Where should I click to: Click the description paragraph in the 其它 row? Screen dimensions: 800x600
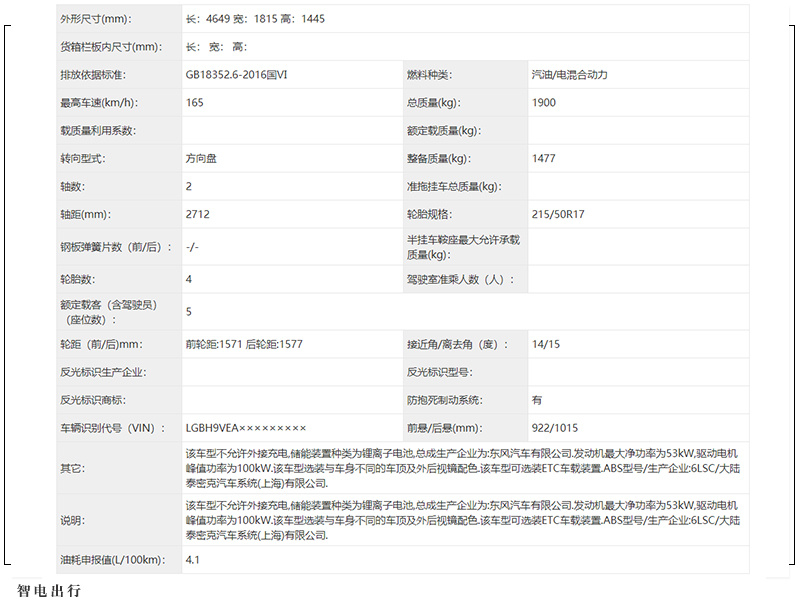[x=463, y=468]
